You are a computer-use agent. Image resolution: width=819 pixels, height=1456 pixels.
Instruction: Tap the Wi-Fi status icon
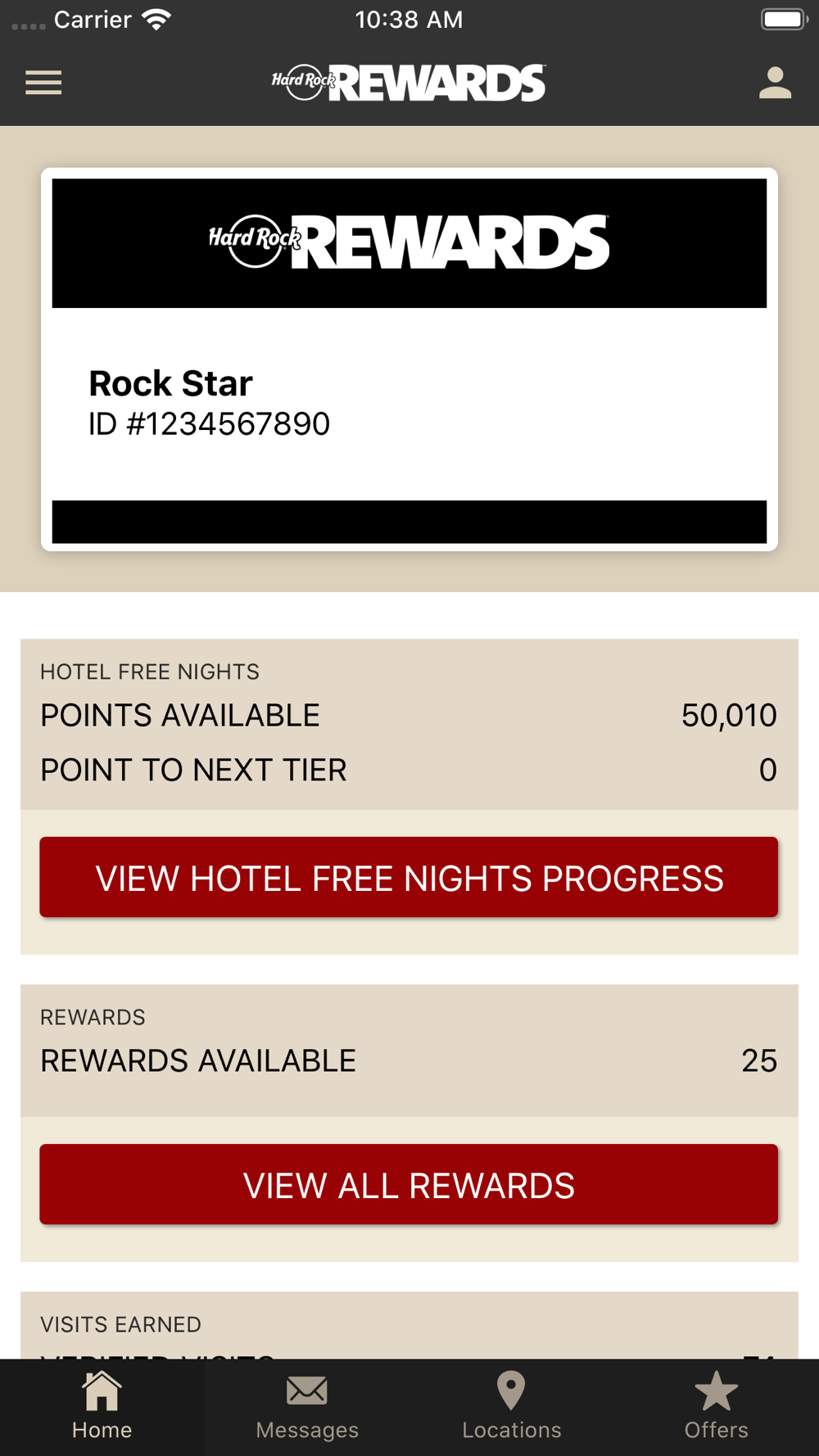[x=156, y=19]
